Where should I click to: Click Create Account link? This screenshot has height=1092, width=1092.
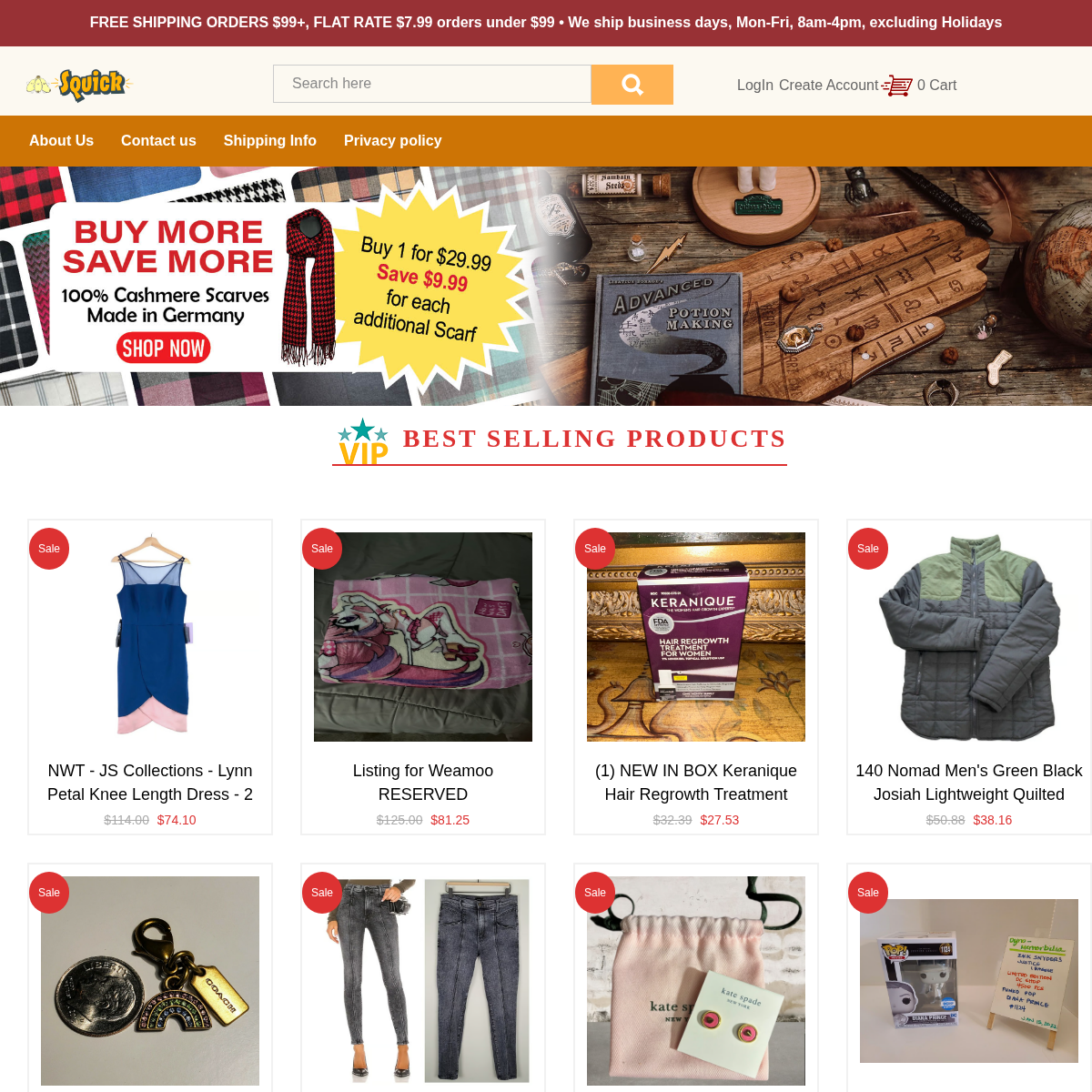click(x=829, y=85)
